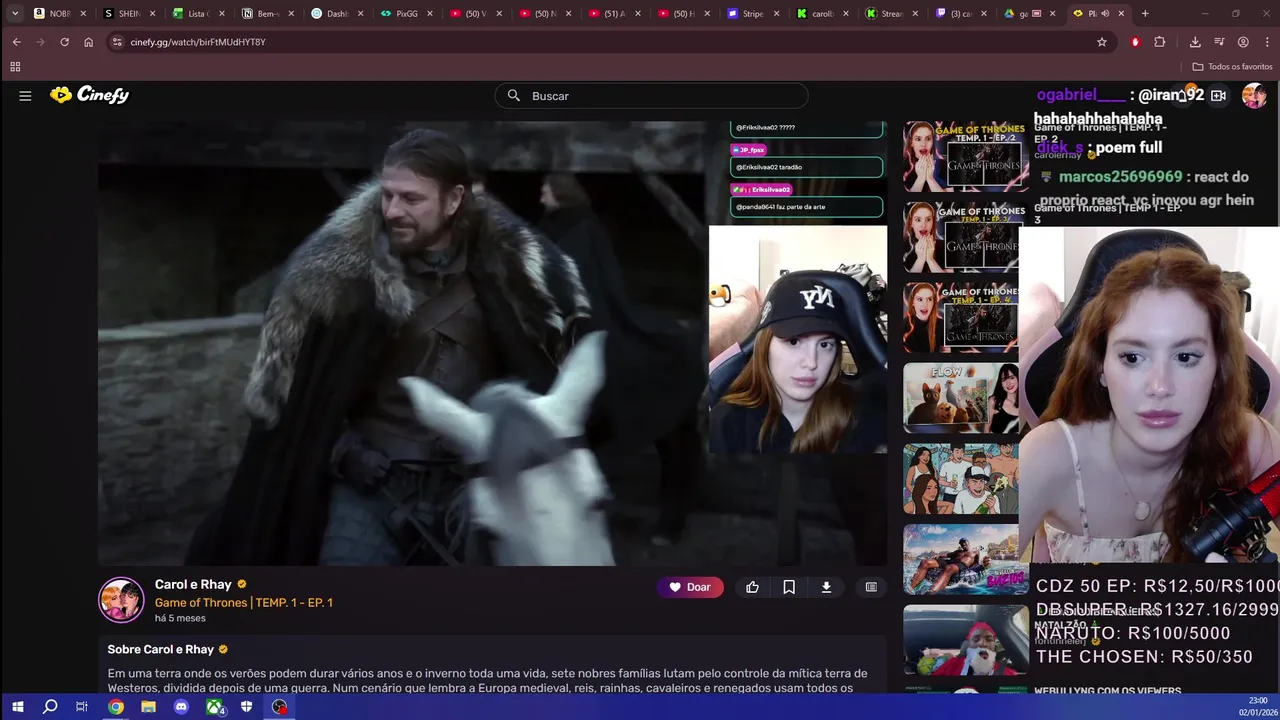
Task: Go forward in browser history
Action: [41, 42]
